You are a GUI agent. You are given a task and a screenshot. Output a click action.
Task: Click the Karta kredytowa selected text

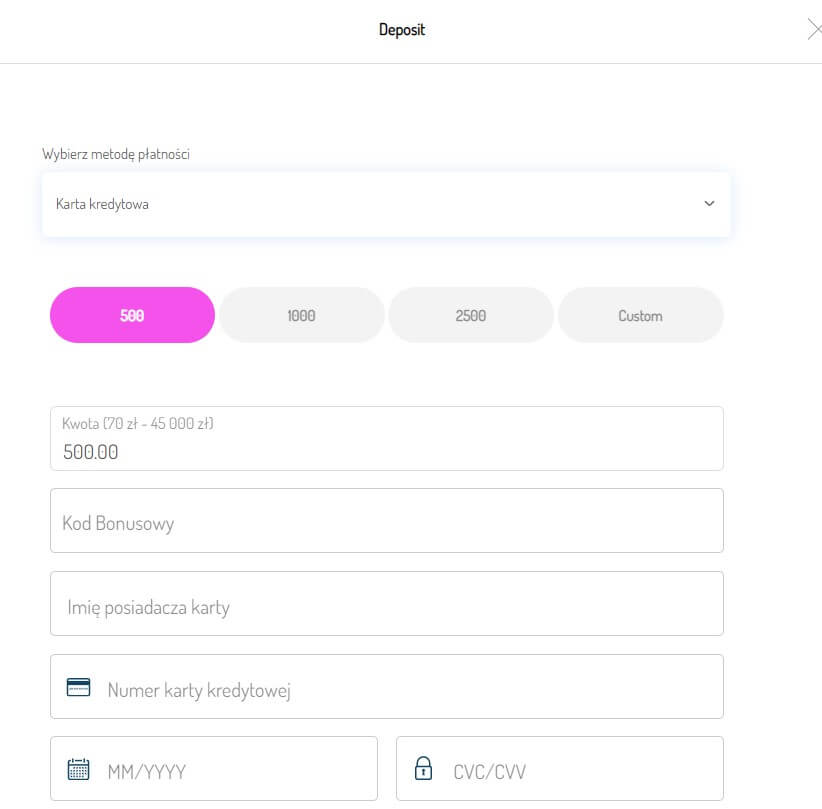[102, 204]
